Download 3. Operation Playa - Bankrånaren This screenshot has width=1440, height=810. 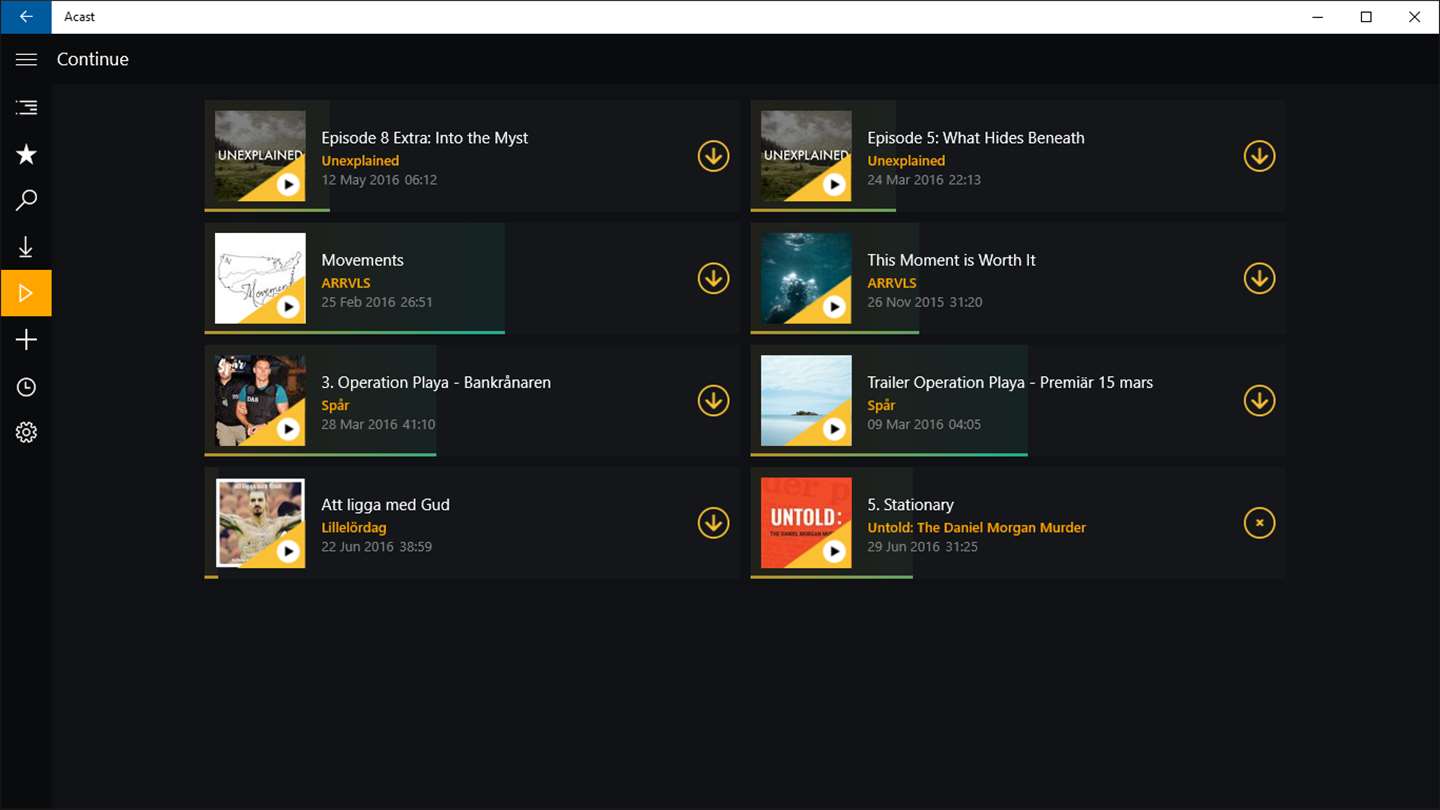pos(713,401)
